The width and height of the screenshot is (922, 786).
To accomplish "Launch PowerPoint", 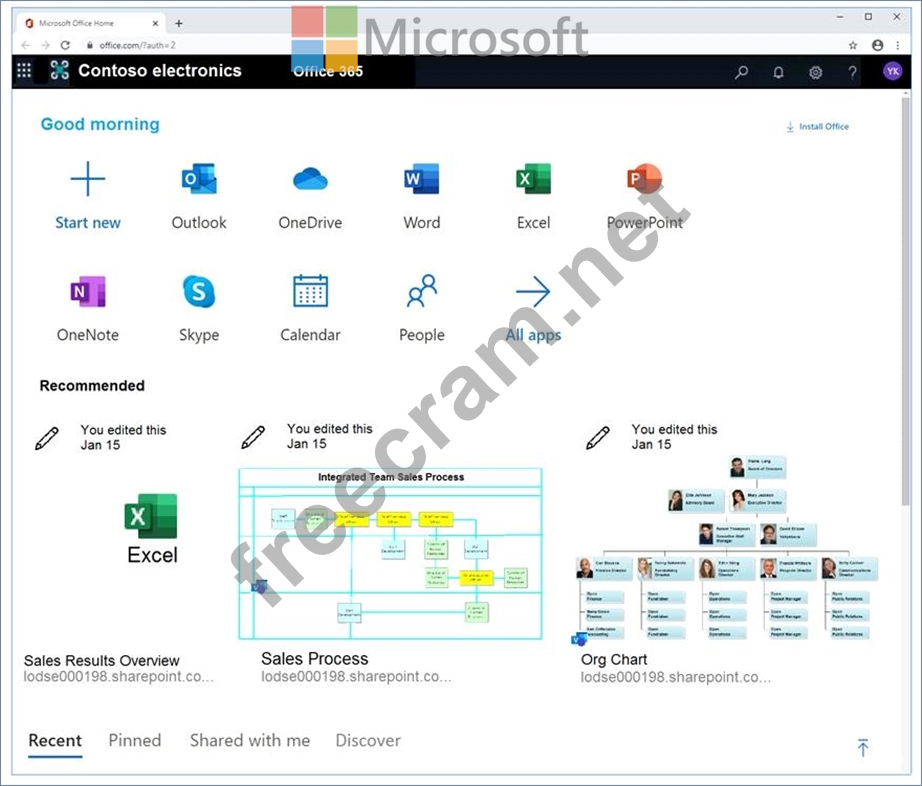I will click(644, 178).
